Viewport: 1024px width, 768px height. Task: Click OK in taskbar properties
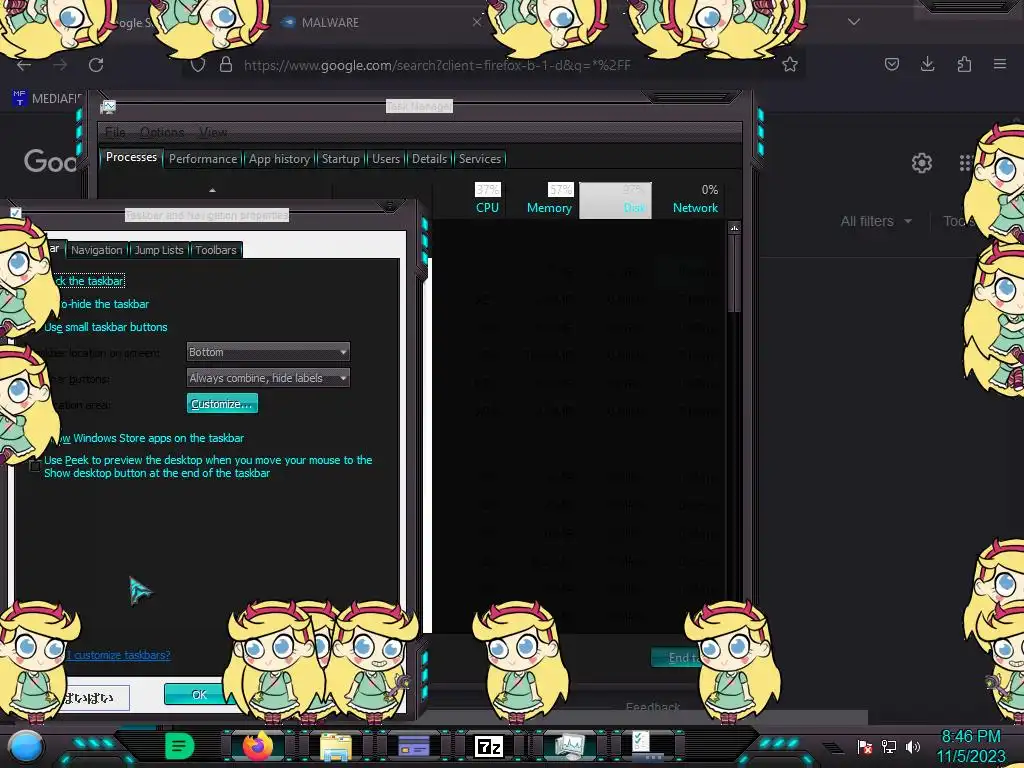point(199,694)
